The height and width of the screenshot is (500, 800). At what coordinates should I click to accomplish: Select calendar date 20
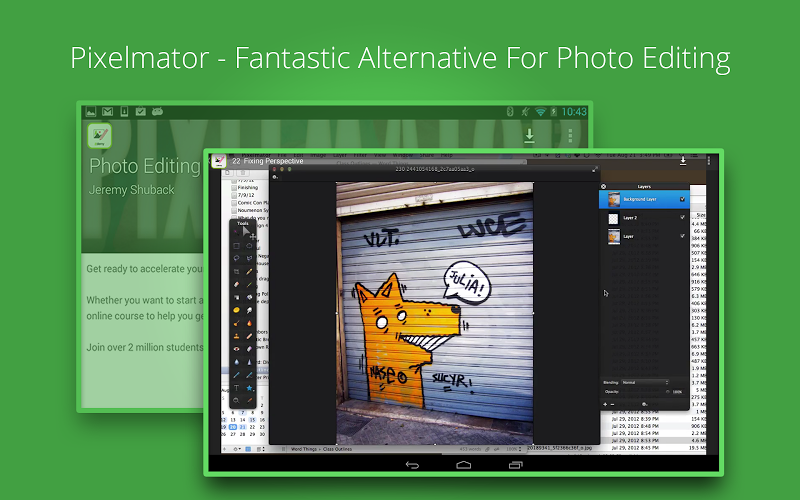[233, 427]
